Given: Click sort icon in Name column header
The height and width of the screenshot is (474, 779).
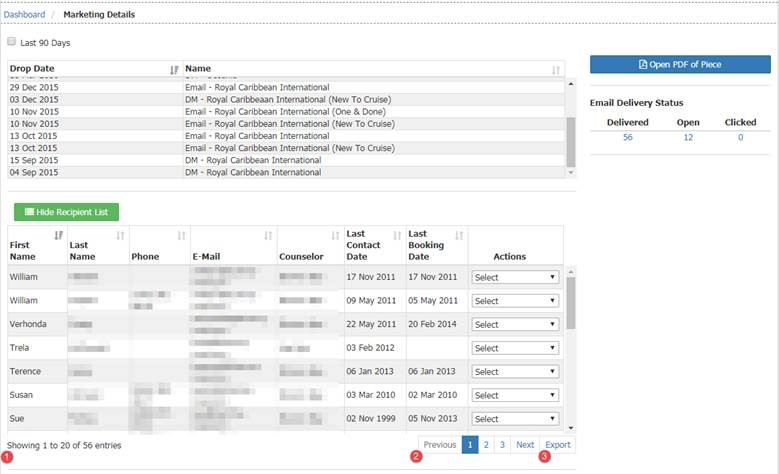Looking at the screenshot, I should click(556, 69).
